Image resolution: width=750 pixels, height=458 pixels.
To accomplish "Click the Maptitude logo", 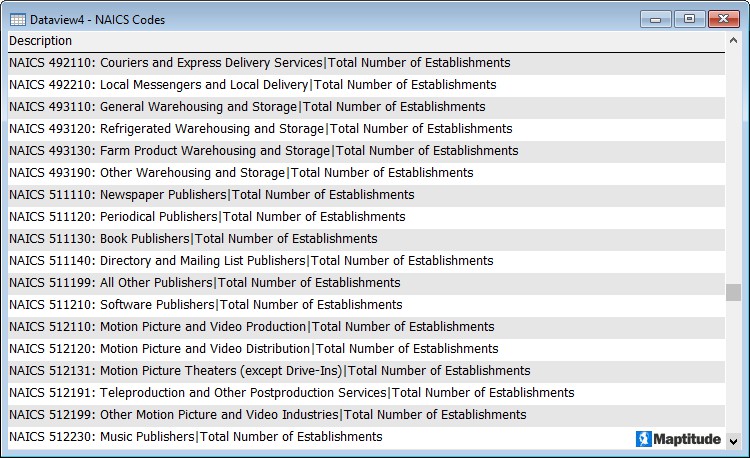I will (x=679, y=439).
